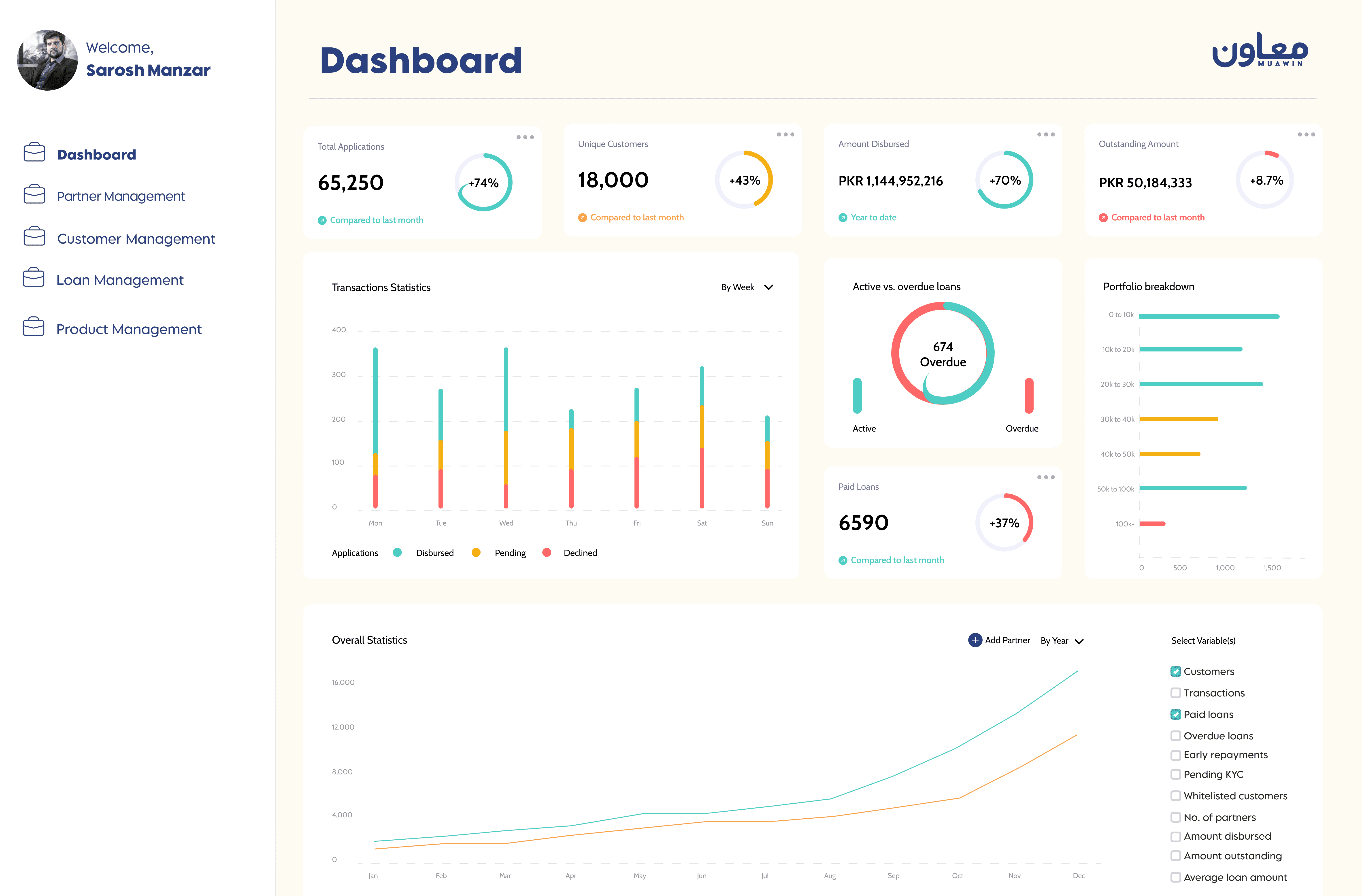
Task: Click the +70% progress ring
Action: [x=1004, y=180]
